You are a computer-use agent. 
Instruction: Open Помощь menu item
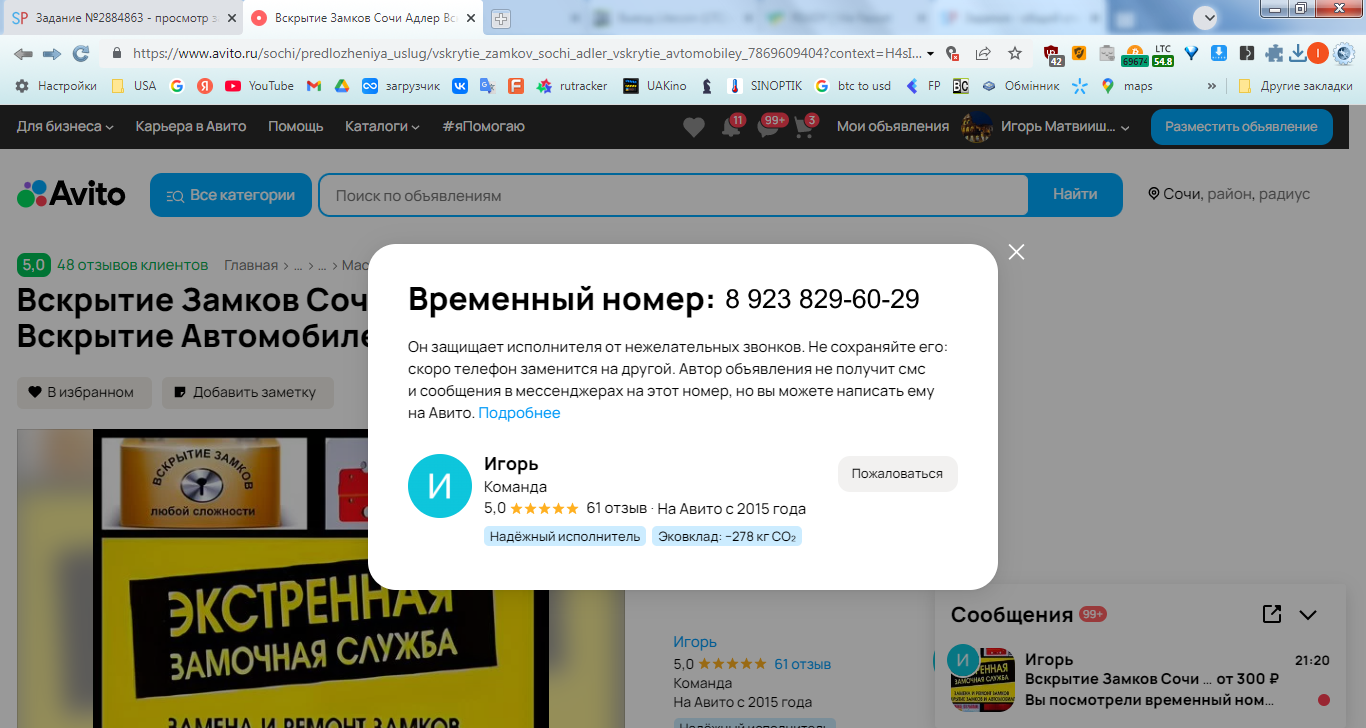(296, 126)
